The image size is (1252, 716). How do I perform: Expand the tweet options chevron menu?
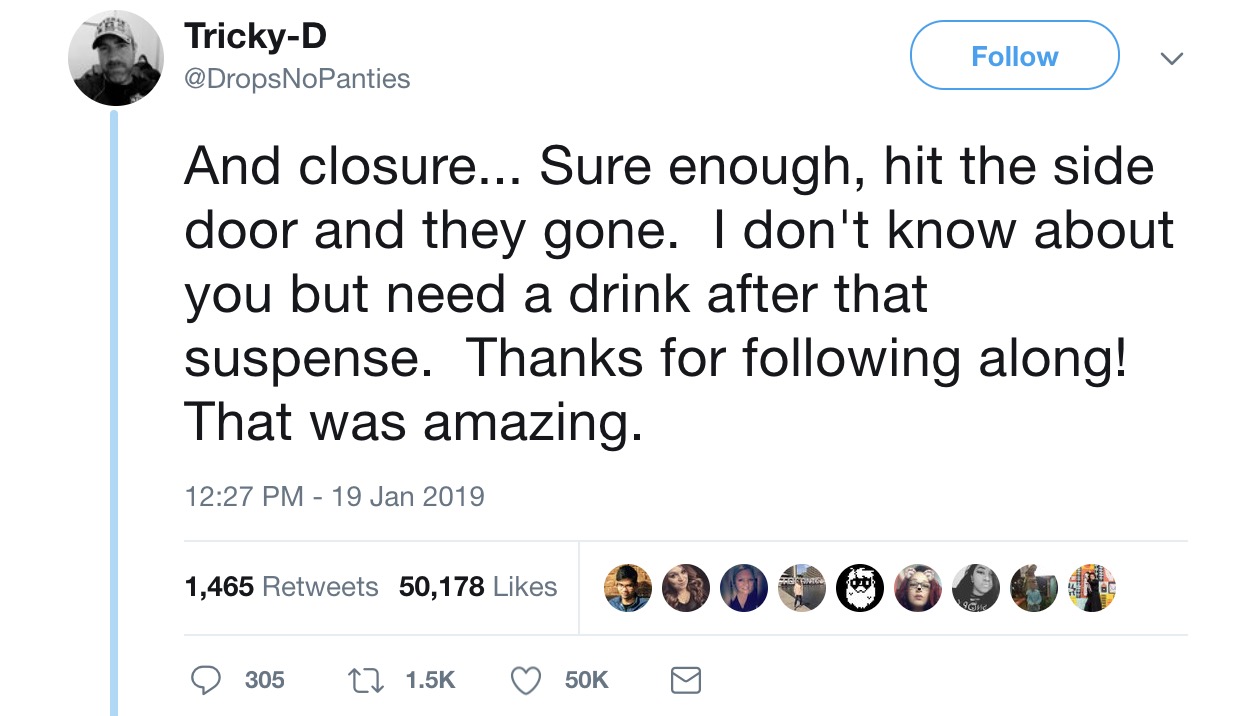pyautogui.click(x=1168, y=59)
